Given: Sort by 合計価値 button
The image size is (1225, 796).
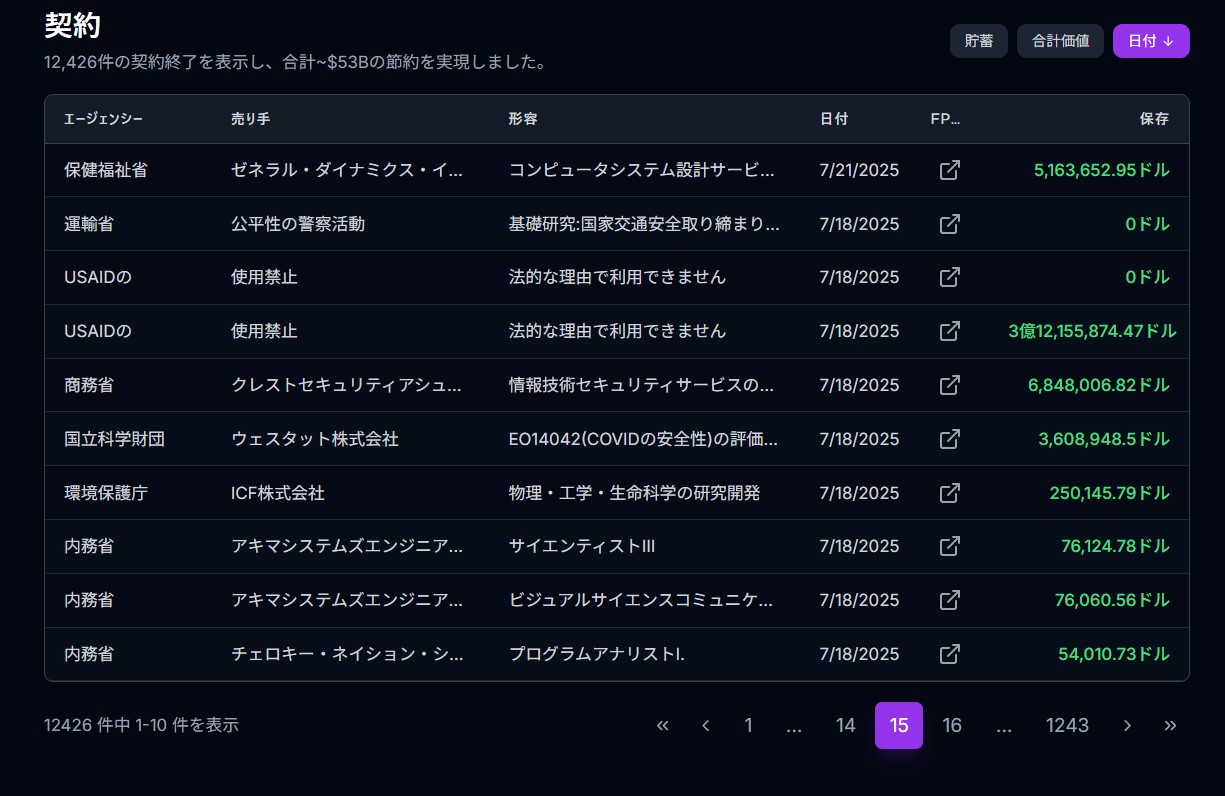Looking at the screenshot, I should tap(1060, 41).
